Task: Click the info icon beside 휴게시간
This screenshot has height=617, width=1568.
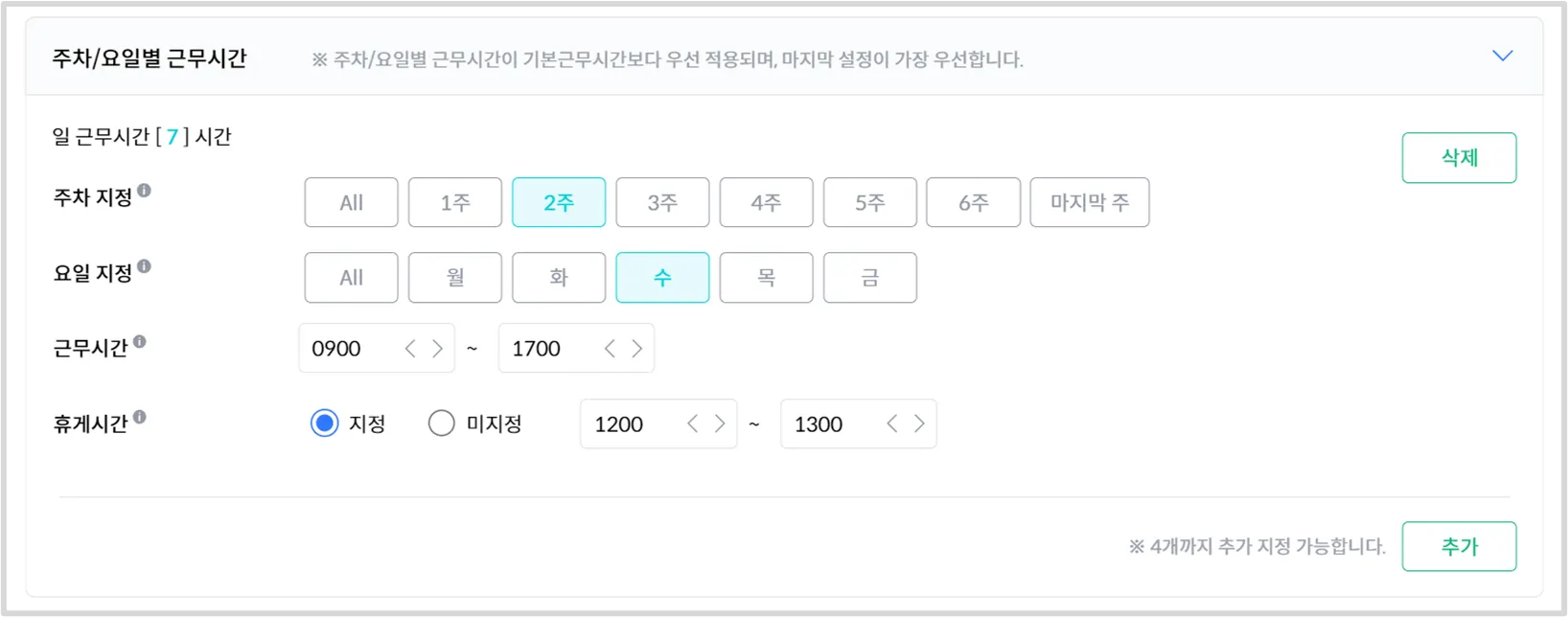Action: click(x=140, y=417)
